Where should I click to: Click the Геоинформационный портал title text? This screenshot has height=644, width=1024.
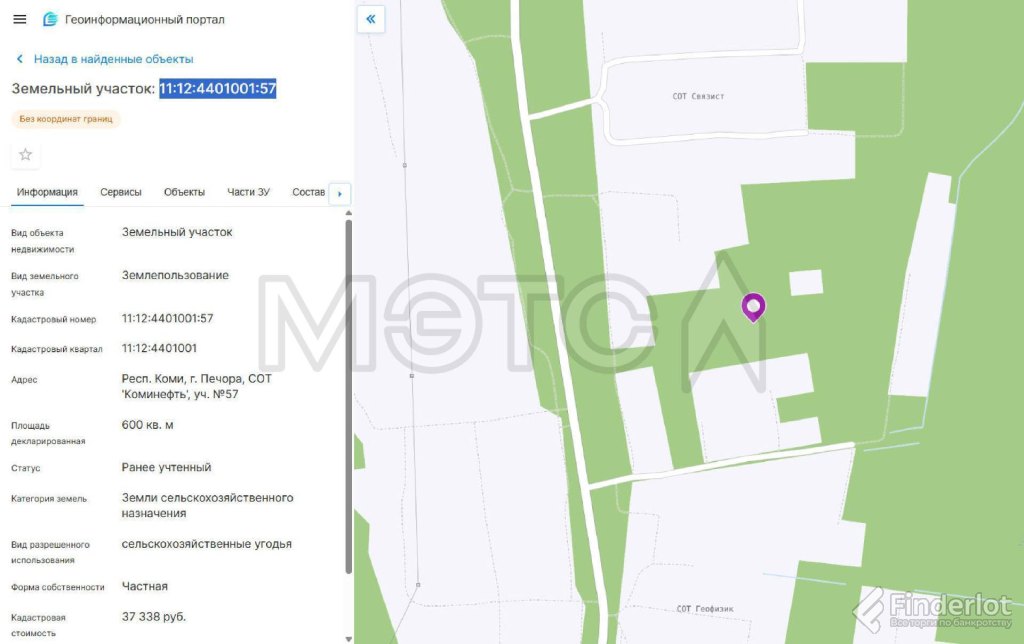[x=145, y=20]
